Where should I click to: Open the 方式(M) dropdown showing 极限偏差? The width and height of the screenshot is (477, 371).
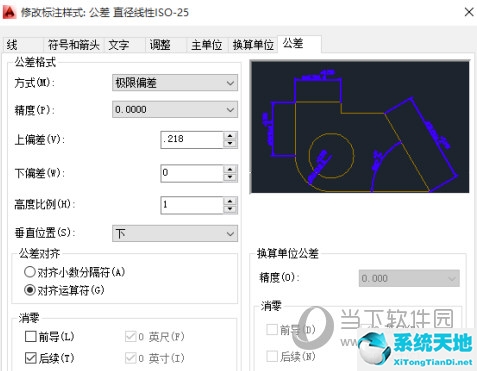click(175, 83)
